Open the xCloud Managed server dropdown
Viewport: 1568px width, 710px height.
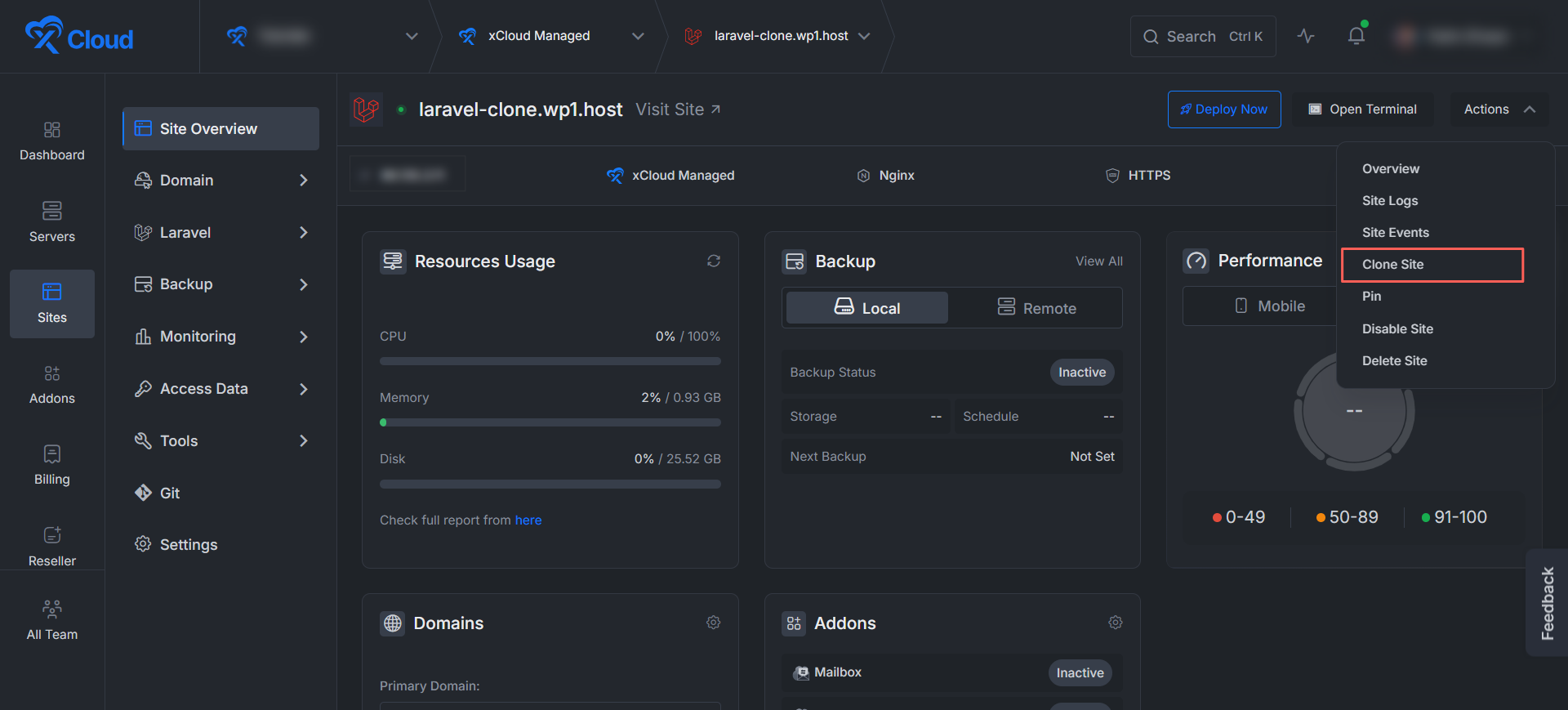[x=551, y=36]
